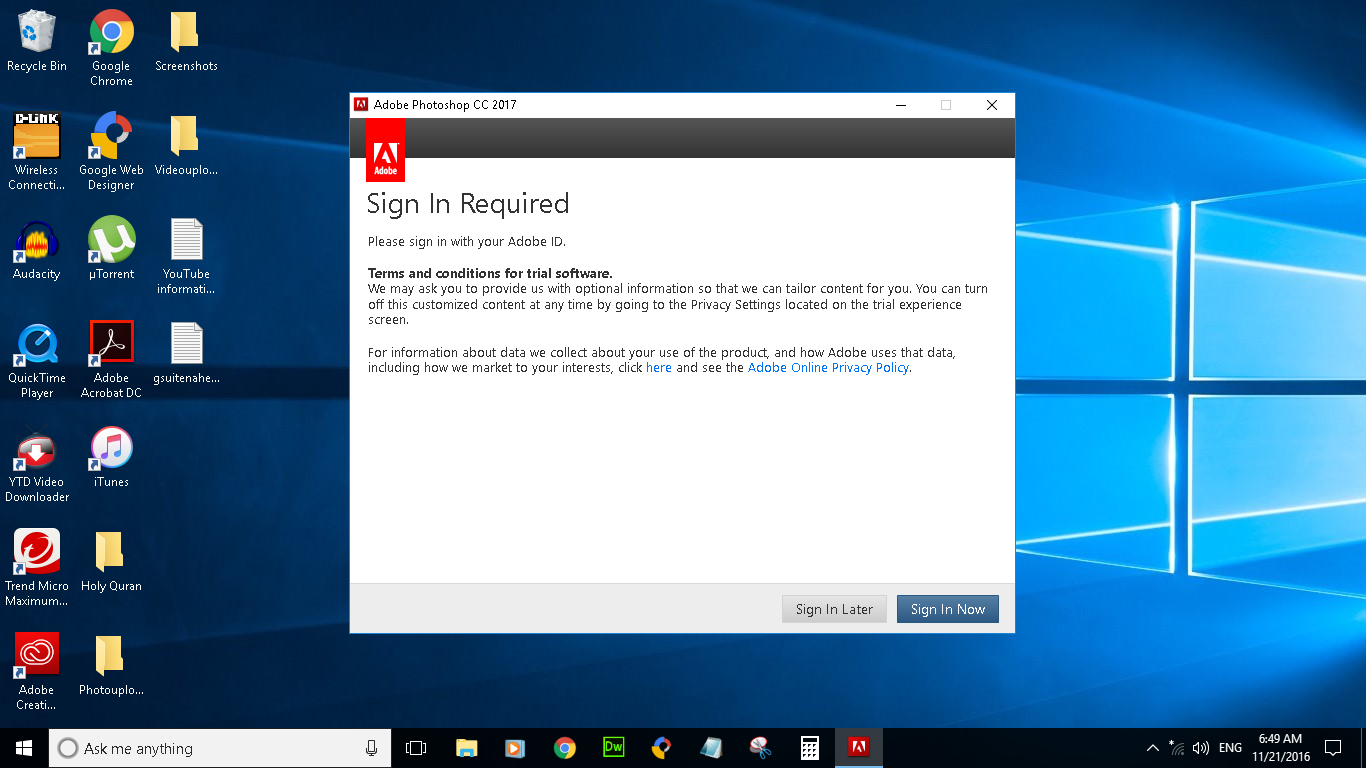This screenshot has width=1366, height=768.
Task: Open the clock showing 6:49 AM
Action: pos(1281,748)
